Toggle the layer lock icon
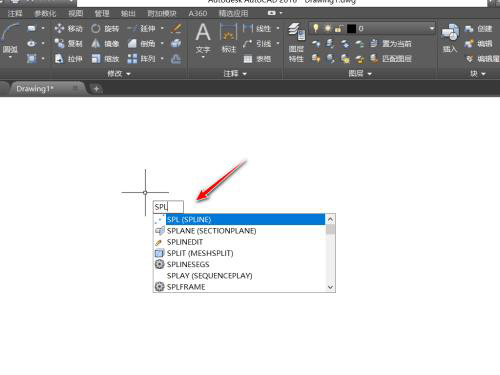The image size is (500, 375). point(338,28)
